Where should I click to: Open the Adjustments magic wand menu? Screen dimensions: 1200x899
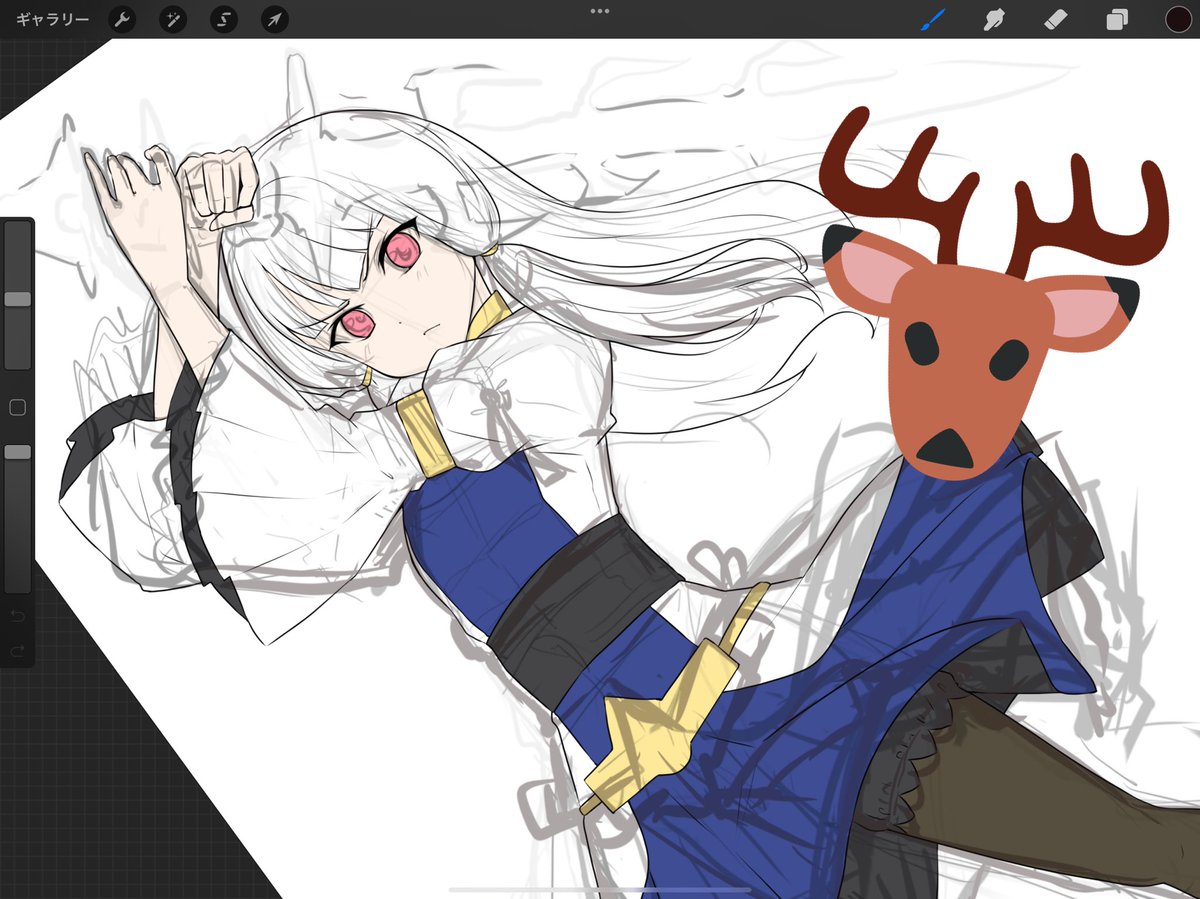point(172,19)
